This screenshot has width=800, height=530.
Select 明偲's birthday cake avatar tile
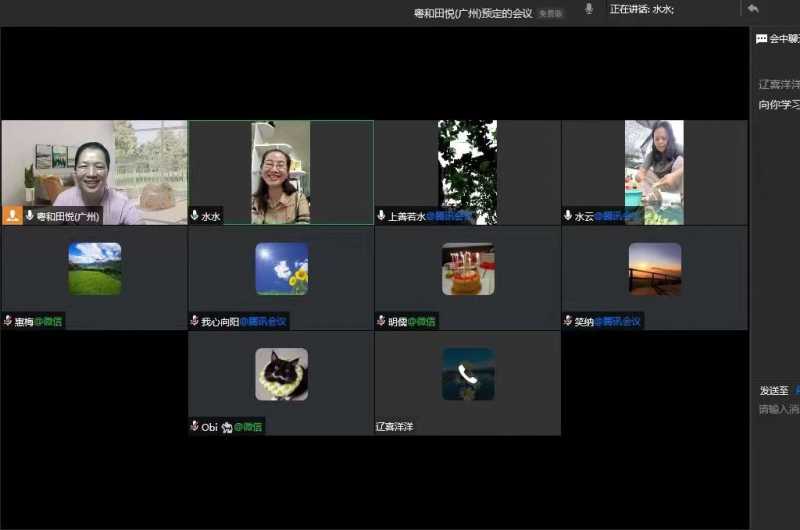468,269
